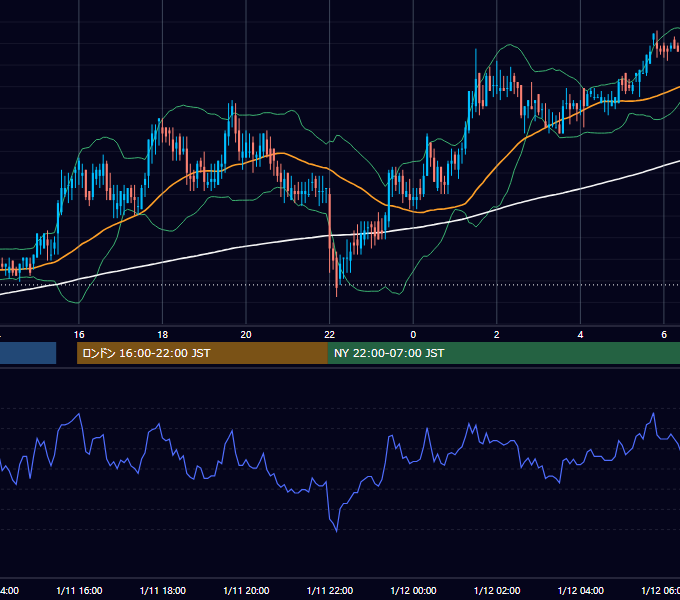The height and width of the screenshot is (600, 680).
Task: Click the '4' time axis label
Action: tap(580, 335)
